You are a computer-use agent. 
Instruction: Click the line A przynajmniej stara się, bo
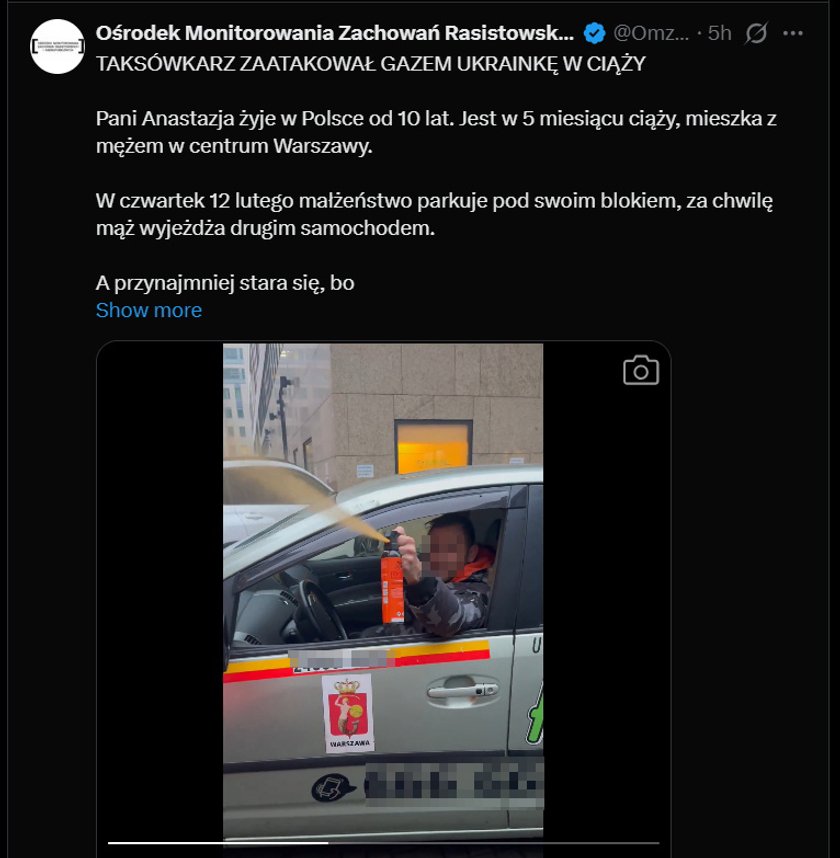(x=225, y=283)
